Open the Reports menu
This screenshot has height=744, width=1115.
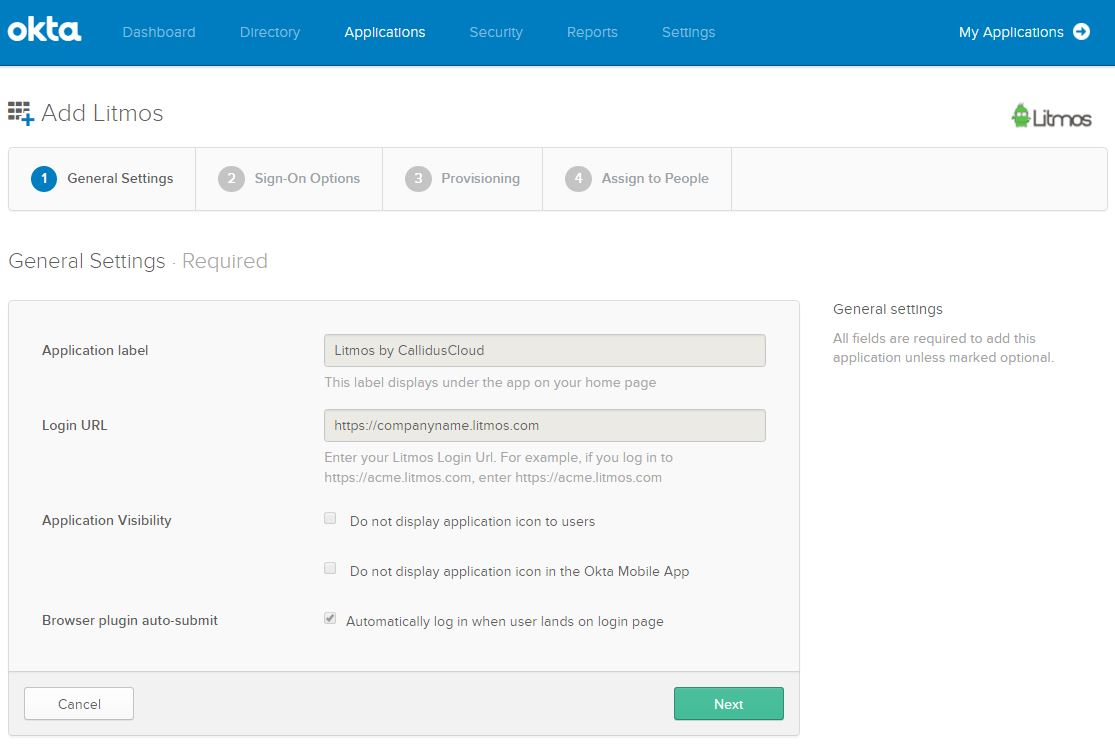click(592, 32)
